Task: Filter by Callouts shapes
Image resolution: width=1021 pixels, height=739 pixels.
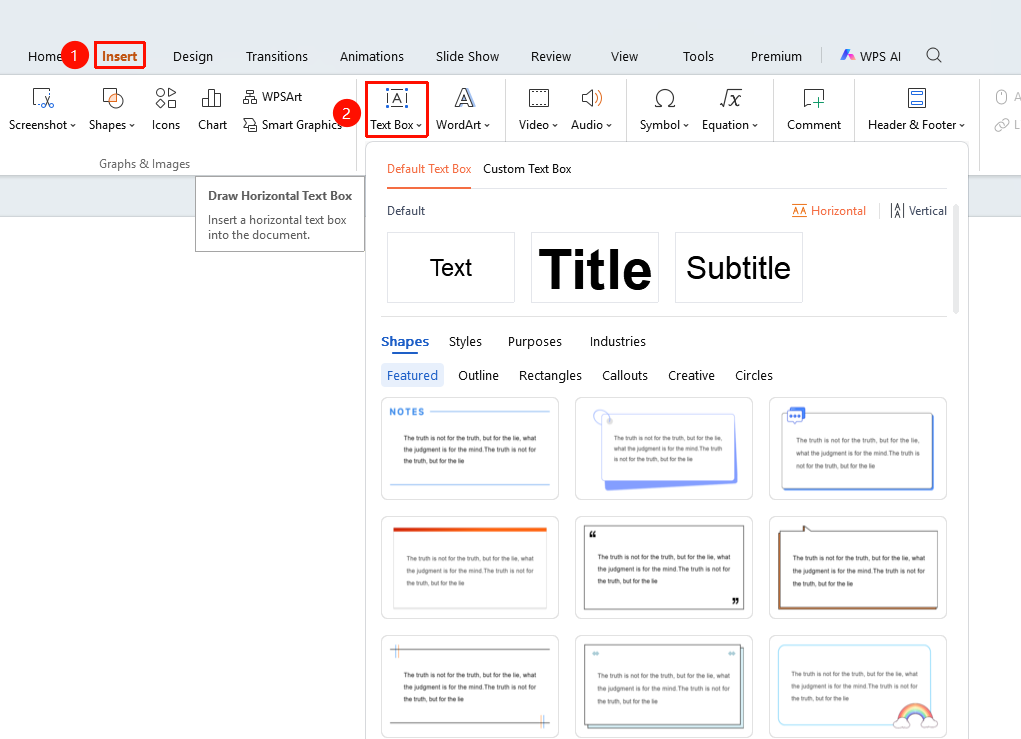Action: click(624, 375)
